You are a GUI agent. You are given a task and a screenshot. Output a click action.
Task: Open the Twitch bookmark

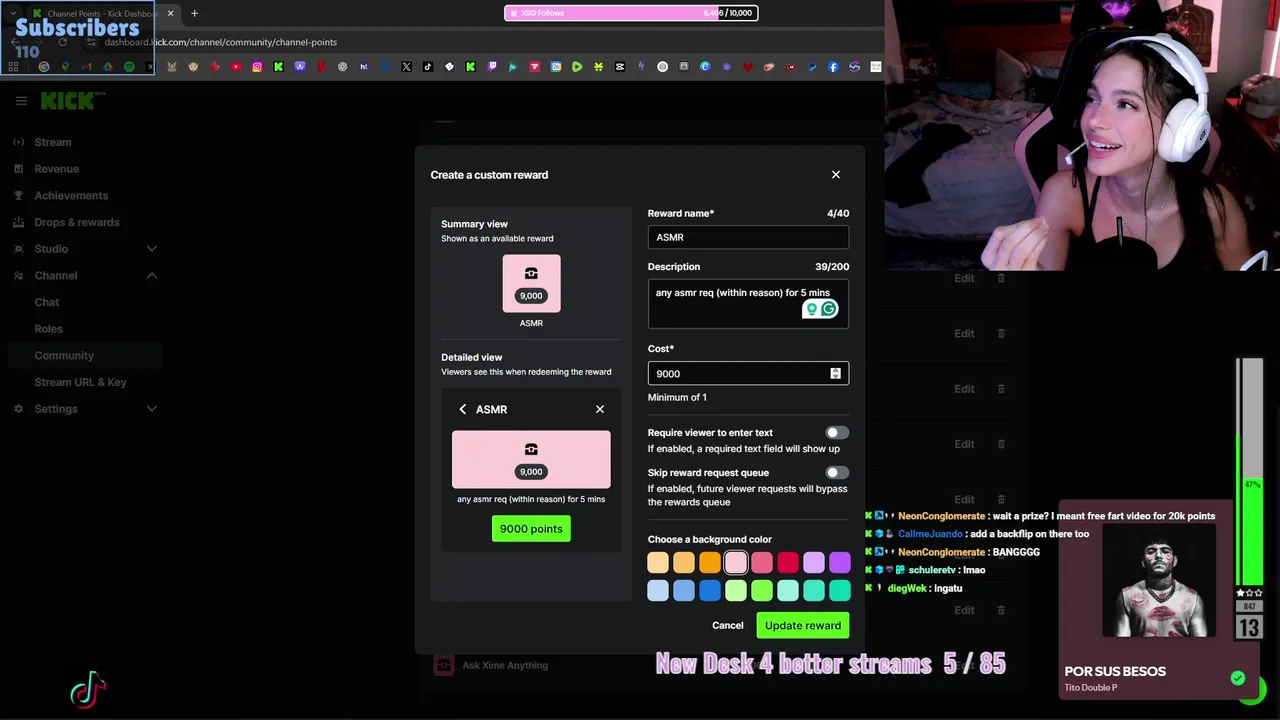[x=492, y=67]
